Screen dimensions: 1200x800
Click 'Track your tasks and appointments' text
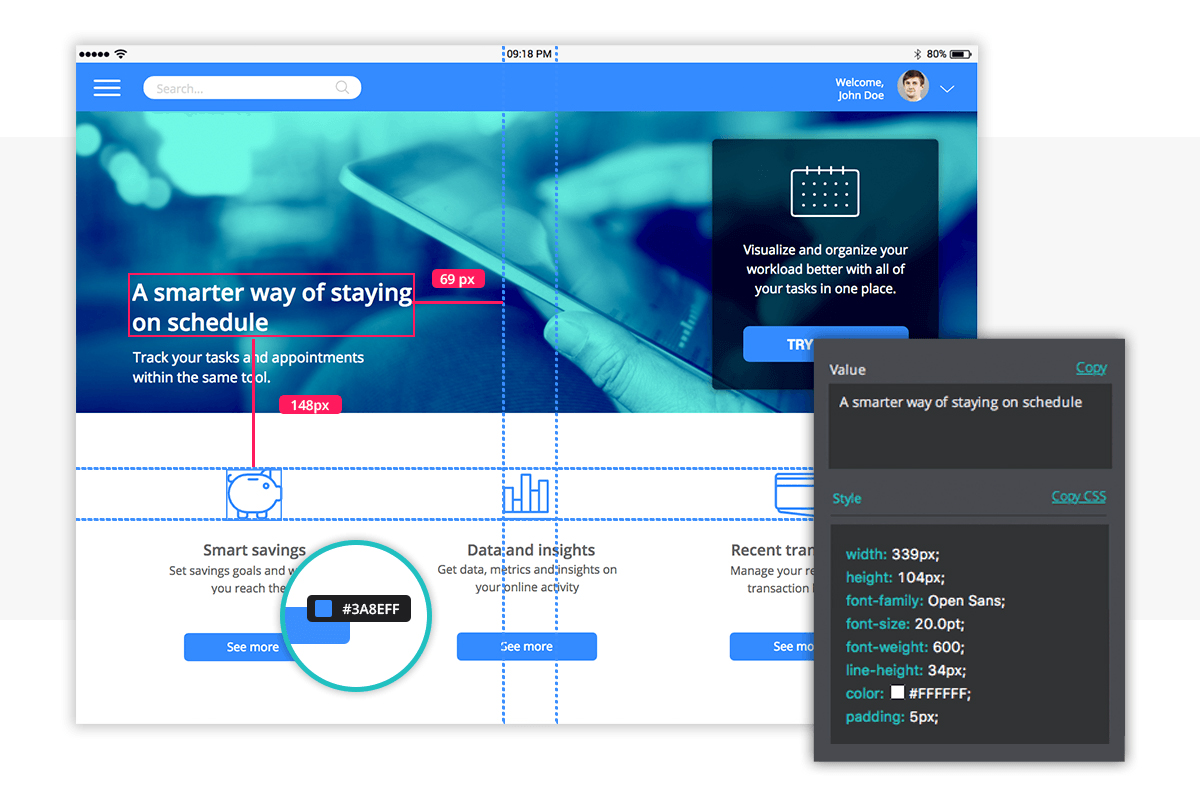tap(248, 357)
